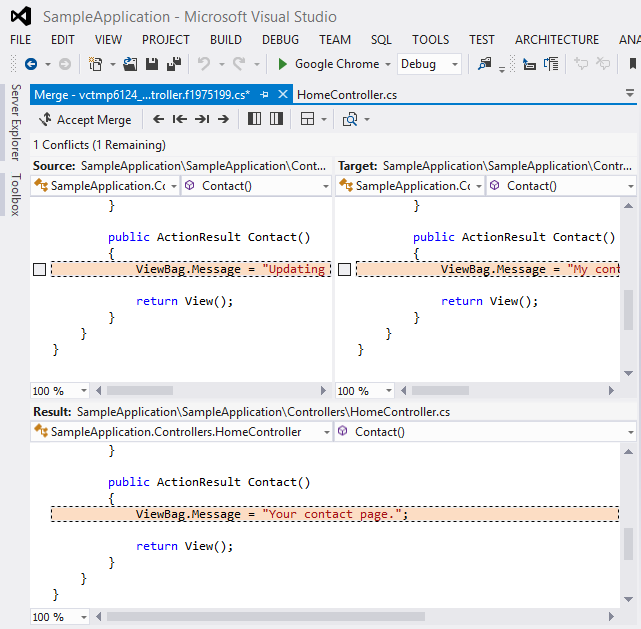The width and height of the screenshot is (641, 629).
Task: Start debugging with the green play icon
Action: 282,64
